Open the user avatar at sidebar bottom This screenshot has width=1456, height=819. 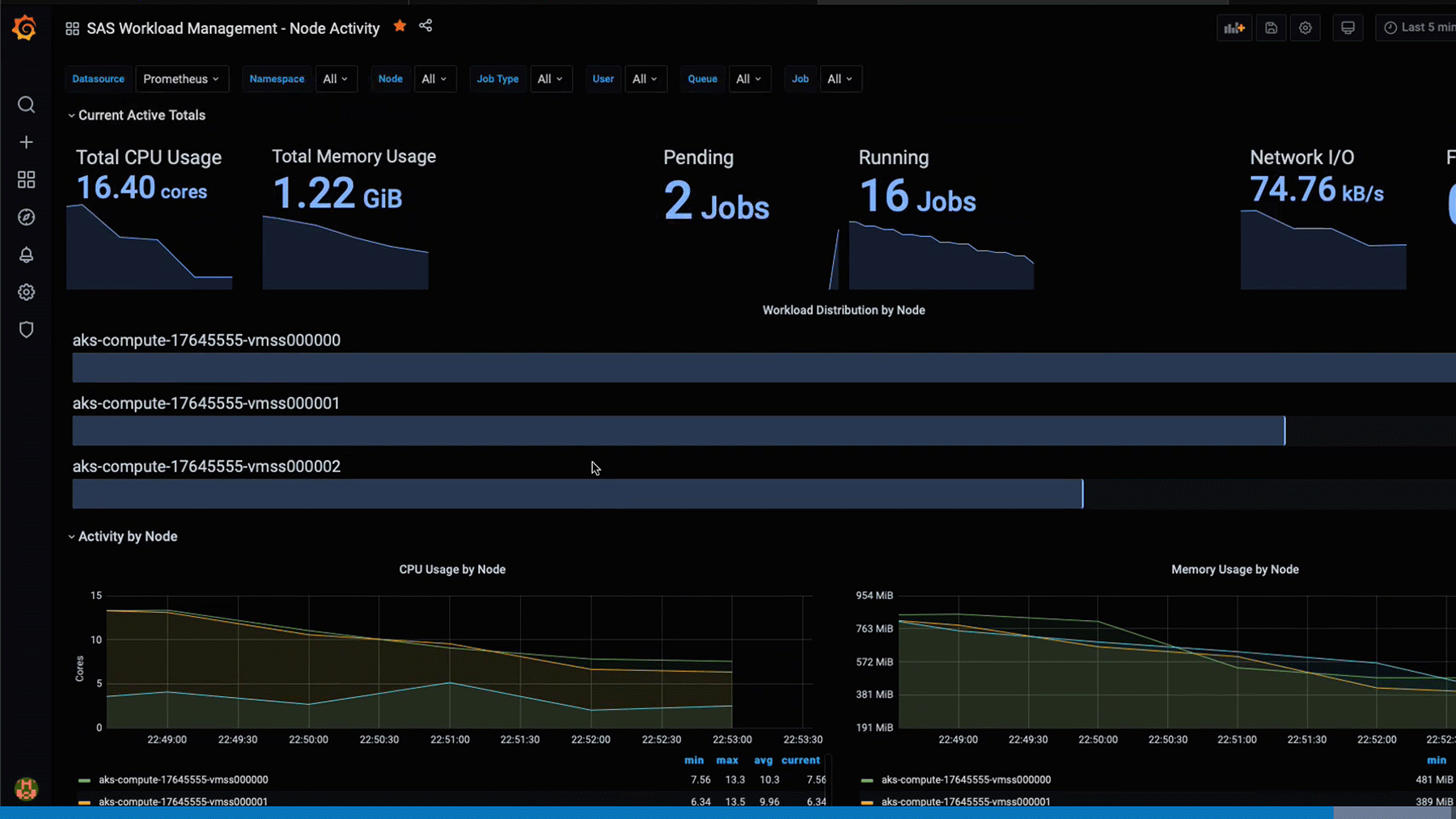point(26,788)
